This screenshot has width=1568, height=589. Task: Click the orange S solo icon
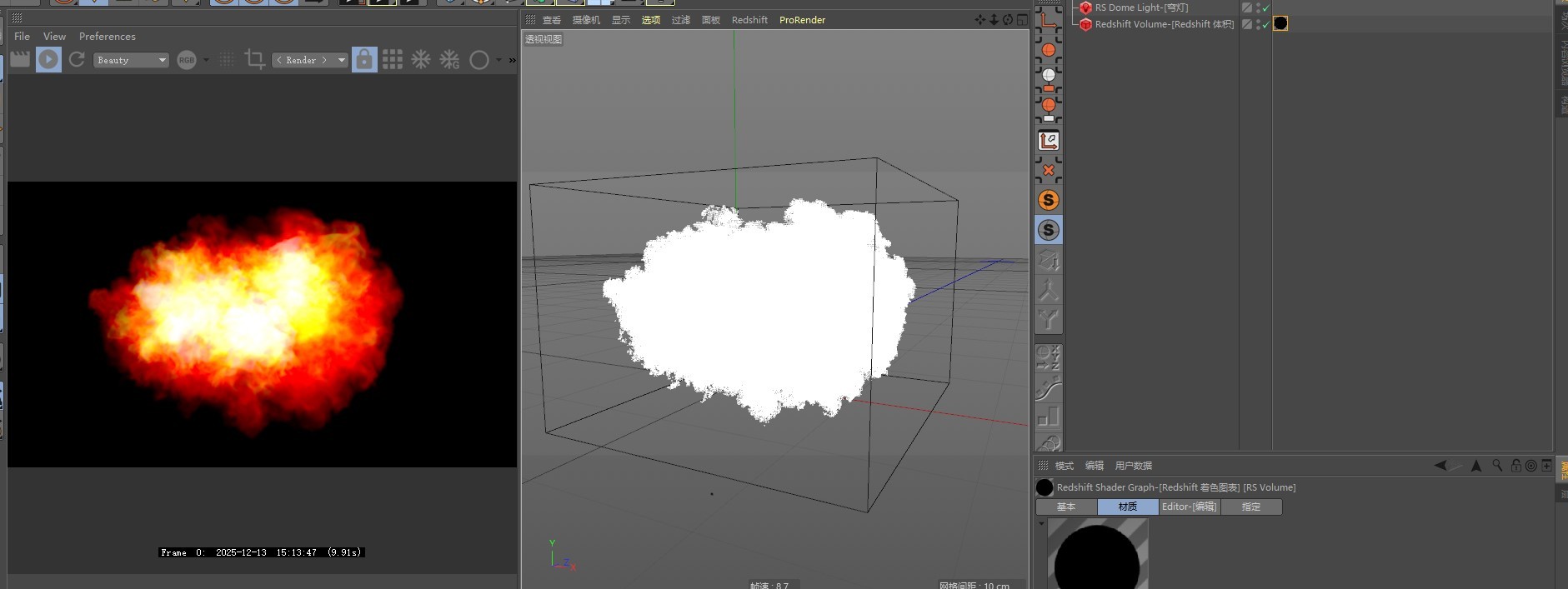[x=1048, y=200]
